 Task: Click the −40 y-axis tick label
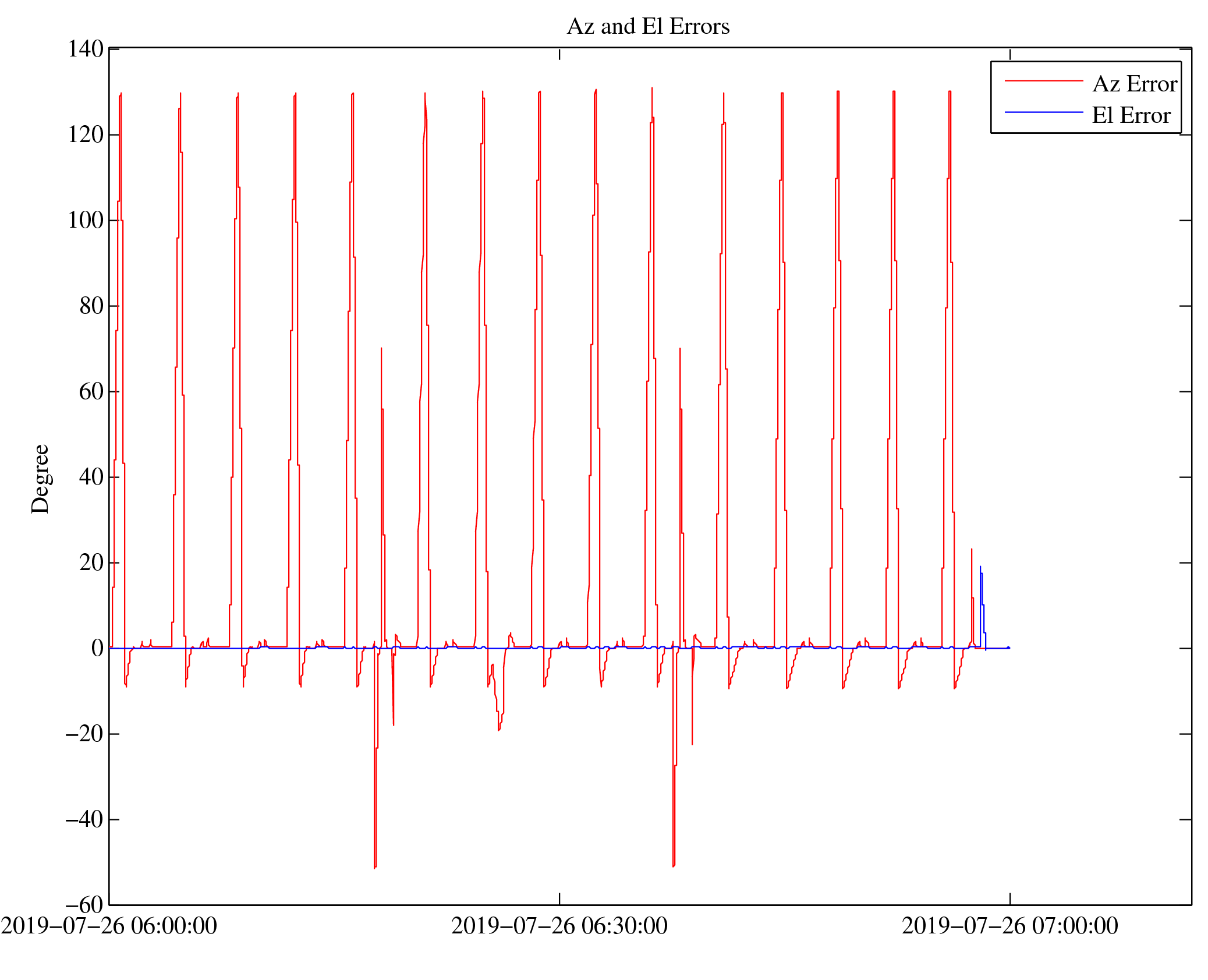click(x=84, y=819)
